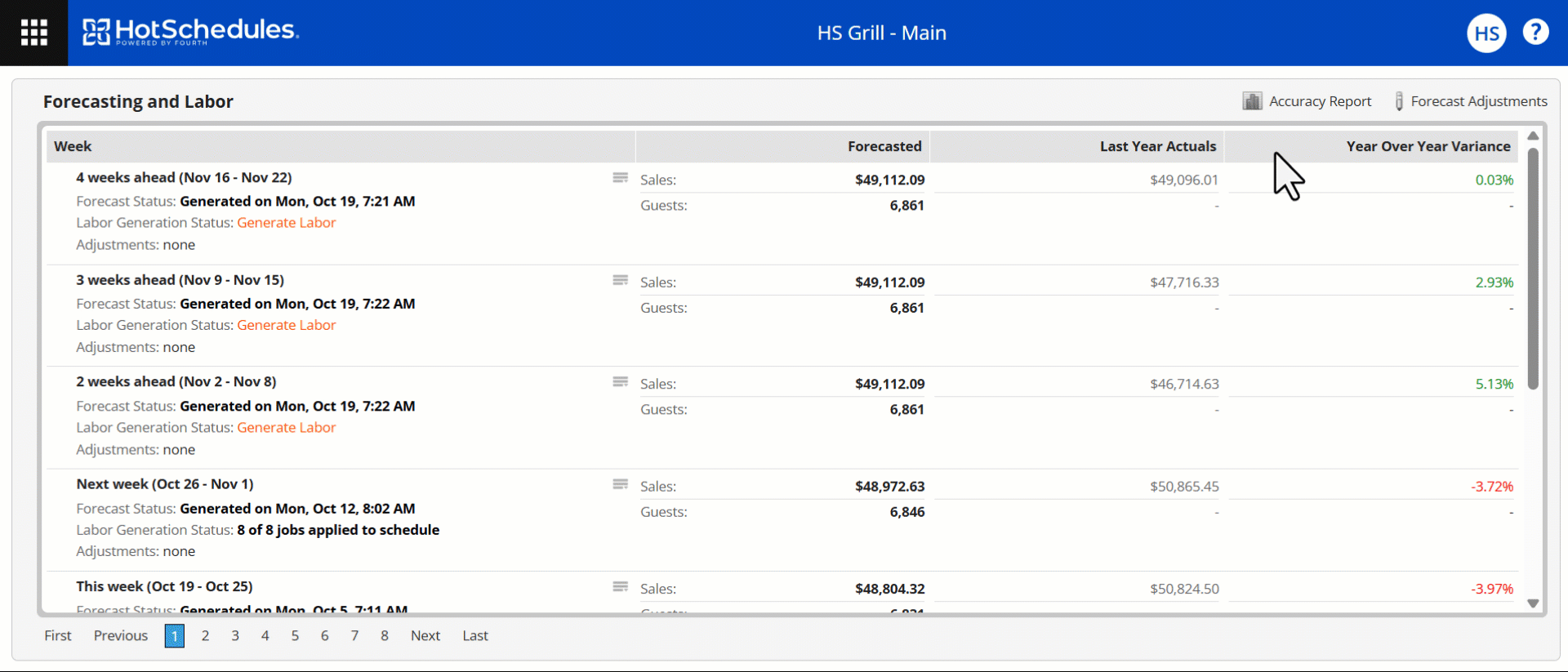Select the 4 weeks ahead (Nov 16 - Nov 22) title
1568x672 pixels.
(184, 178)
